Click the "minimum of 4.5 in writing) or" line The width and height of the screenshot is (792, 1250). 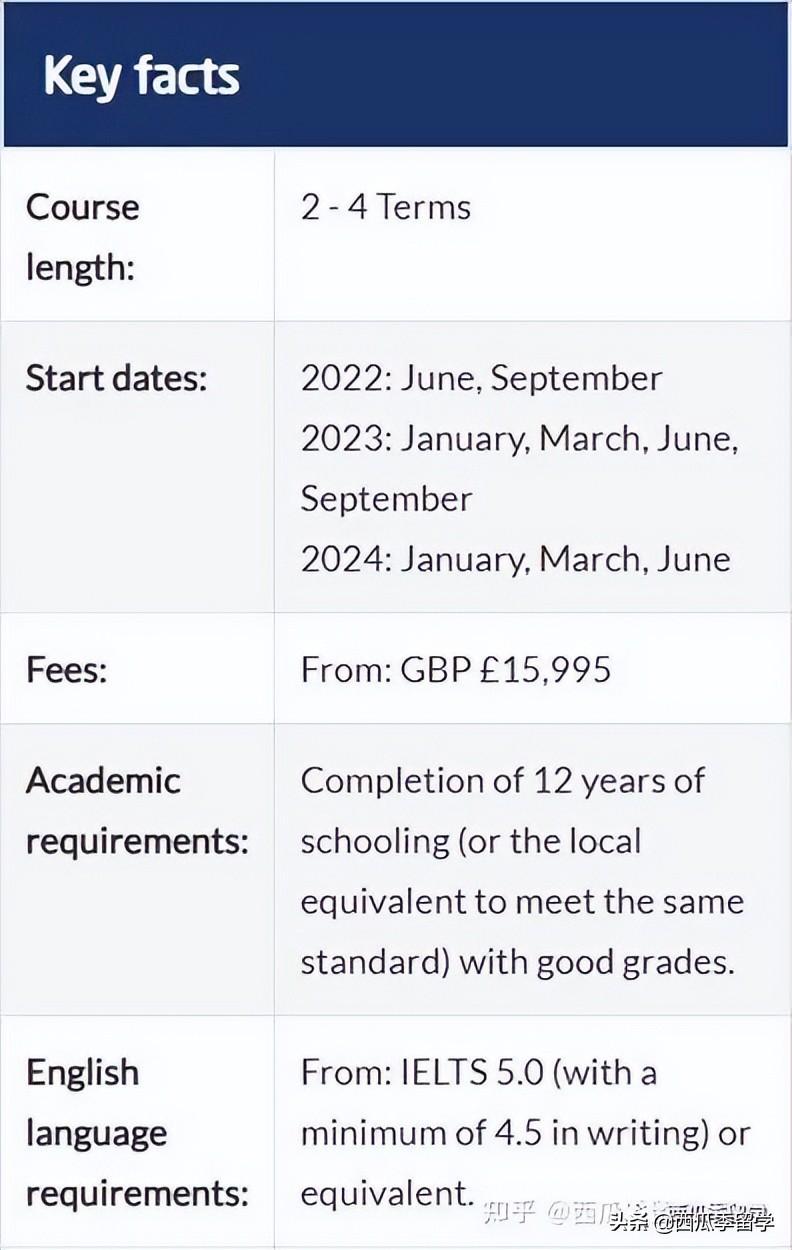tap(525, 1133)
